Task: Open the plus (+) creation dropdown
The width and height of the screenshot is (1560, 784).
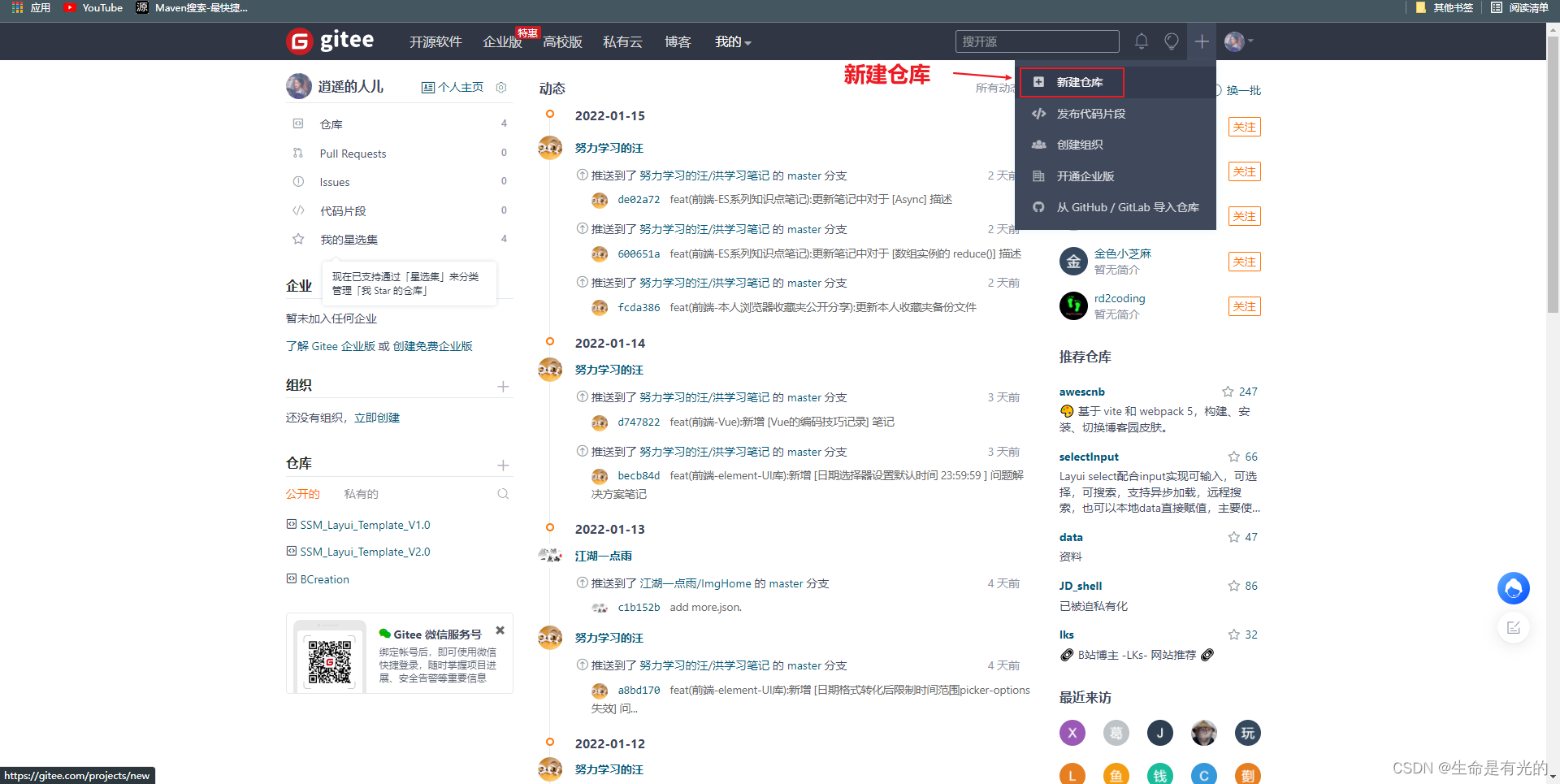Action: (x=1201, y=41)
